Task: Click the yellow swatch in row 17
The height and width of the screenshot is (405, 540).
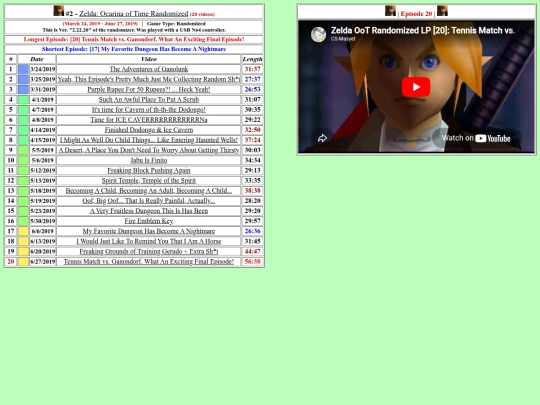Action: click(x=23, y=231)
